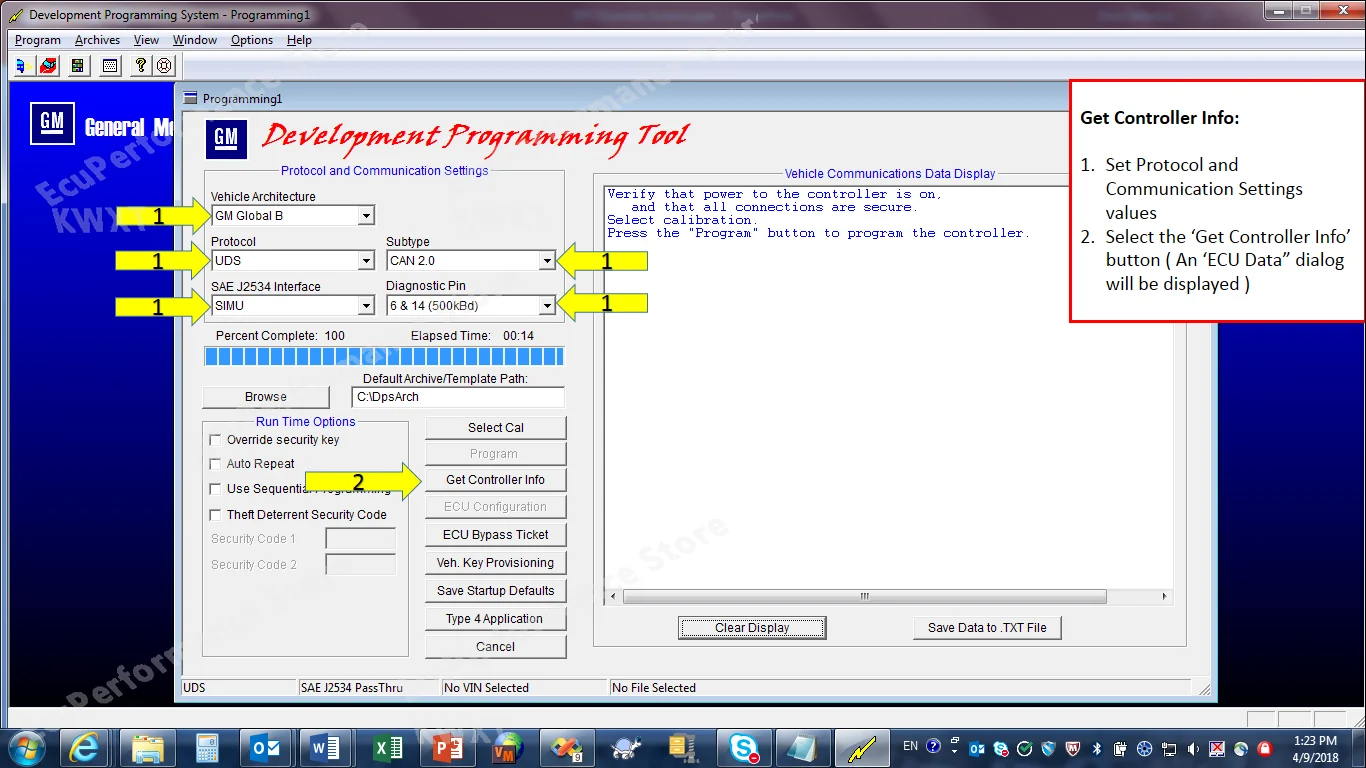This screenshot has height=768, width=1366.
Task: Click the Select Cal button
Action: coord(496,428)
